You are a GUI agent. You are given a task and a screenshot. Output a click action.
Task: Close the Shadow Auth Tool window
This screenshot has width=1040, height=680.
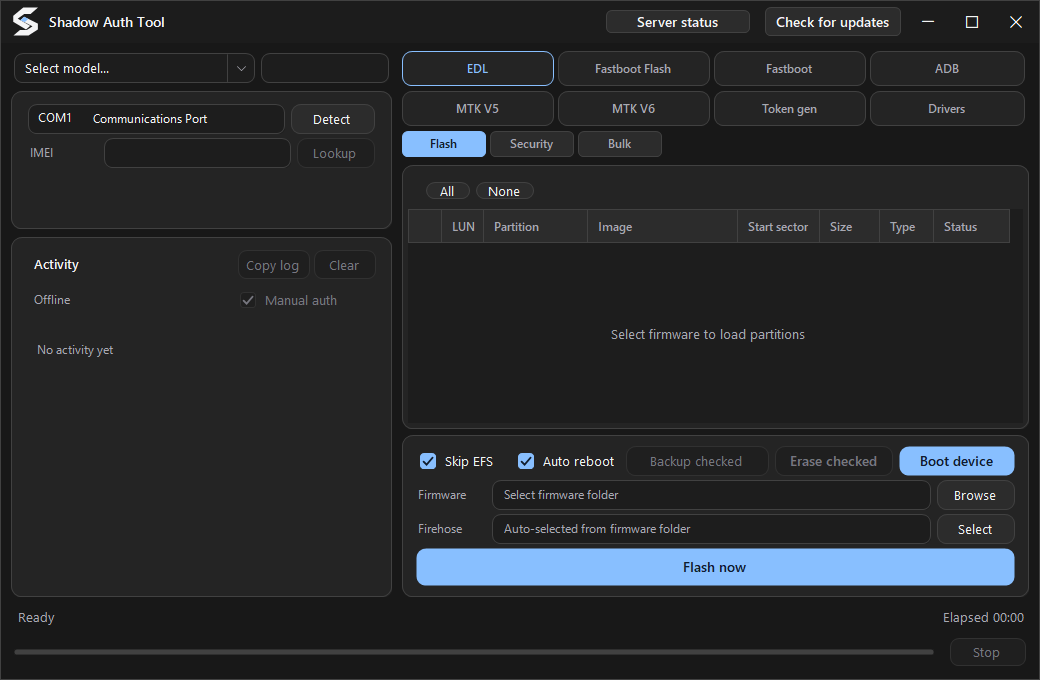click(1015, 22)
